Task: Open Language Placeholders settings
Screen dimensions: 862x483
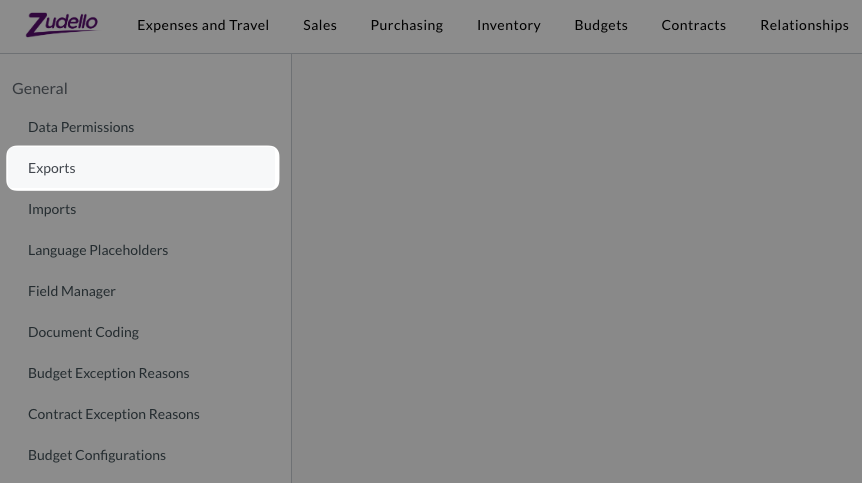Action: (98, 250)
